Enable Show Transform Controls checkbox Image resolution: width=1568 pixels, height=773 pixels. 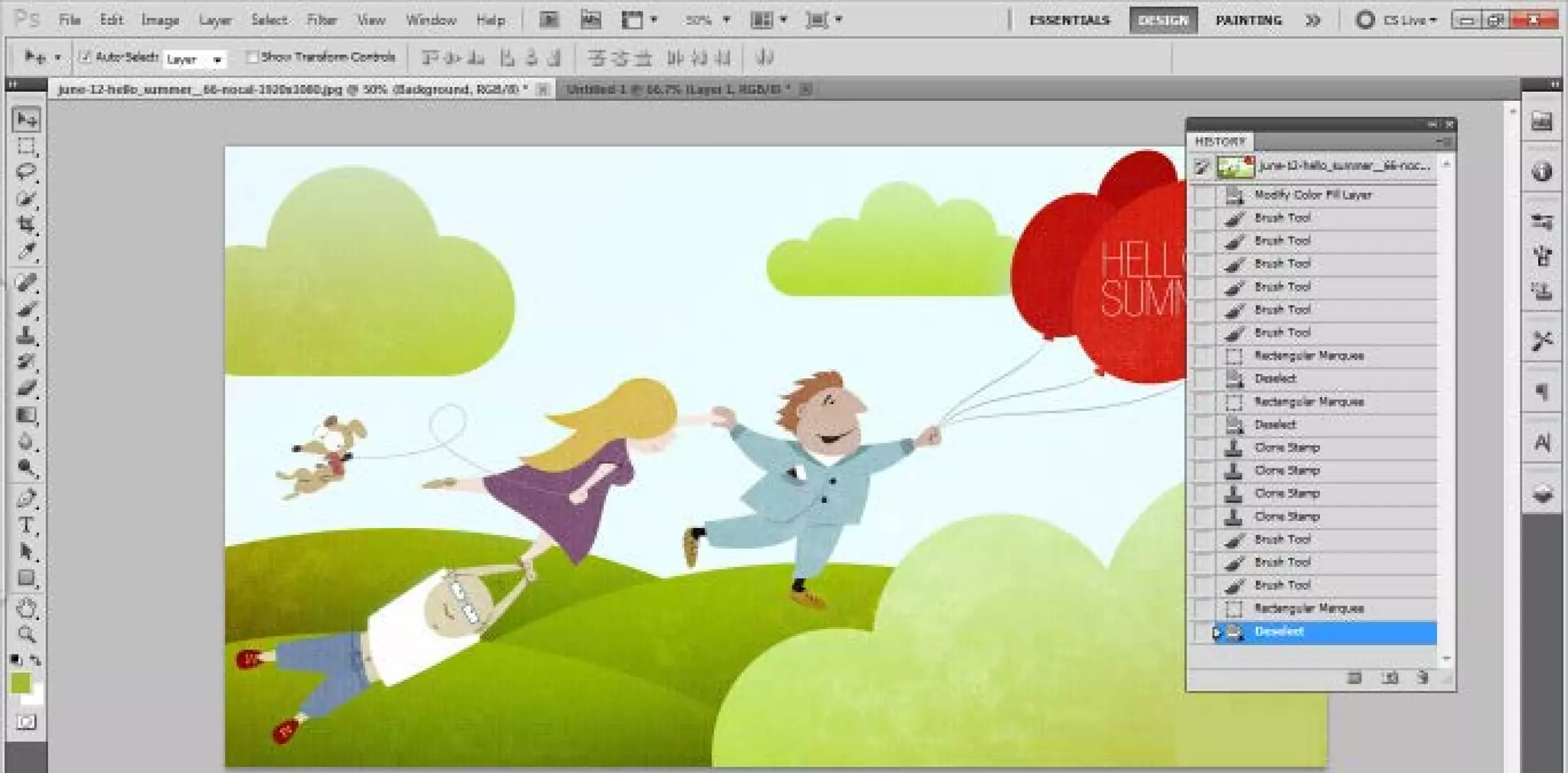(251, 57)
